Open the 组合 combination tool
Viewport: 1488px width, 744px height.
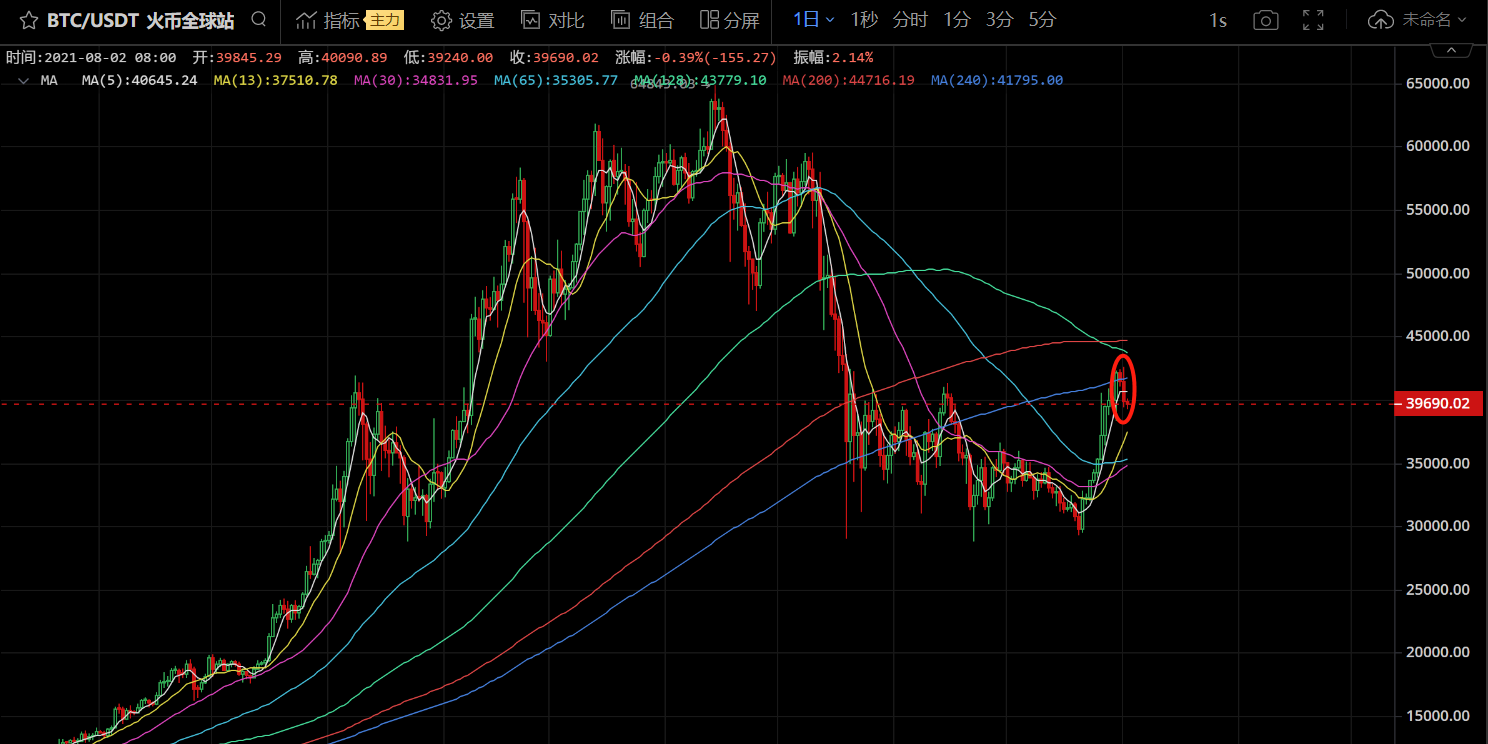tap(642, 20)
